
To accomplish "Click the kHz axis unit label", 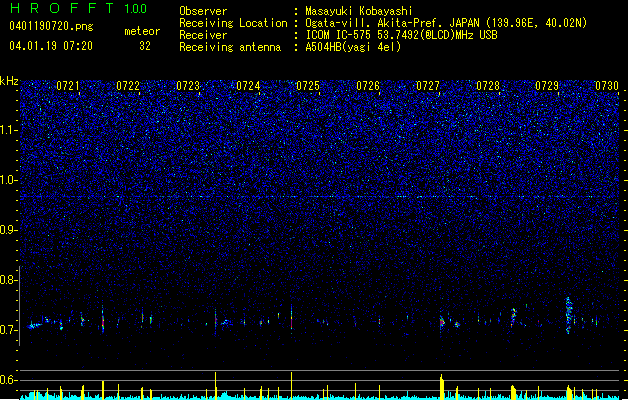I will point(9,81).
